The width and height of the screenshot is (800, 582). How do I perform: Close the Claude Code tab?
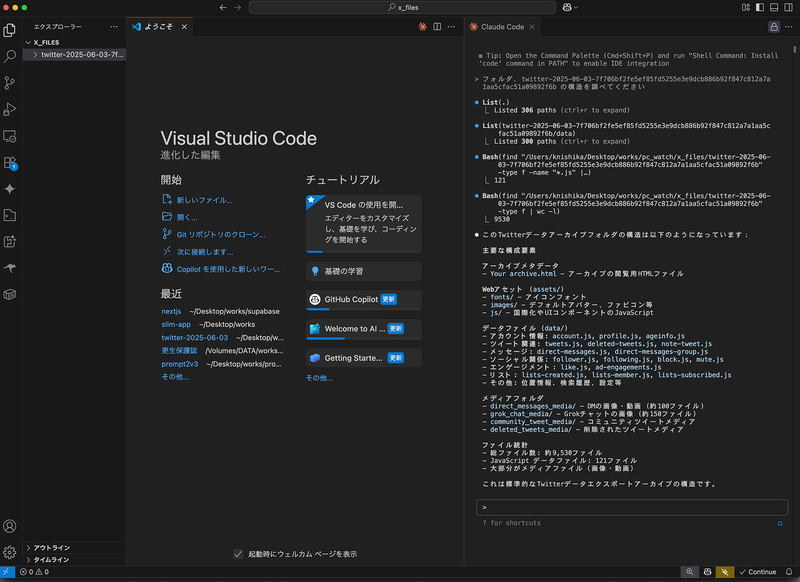click(532, 27)
